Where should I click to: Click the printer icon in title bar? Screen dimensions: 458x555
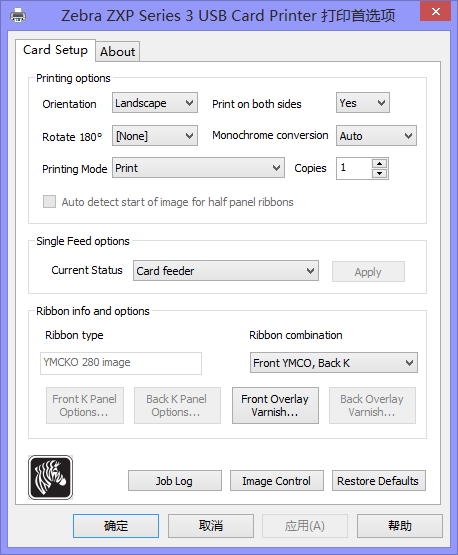(x=18, y=16)
